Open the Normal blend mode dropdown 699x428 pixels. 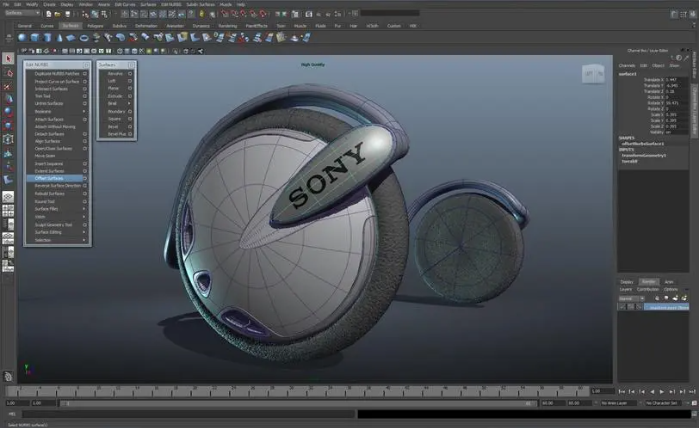tap(631, 298)
